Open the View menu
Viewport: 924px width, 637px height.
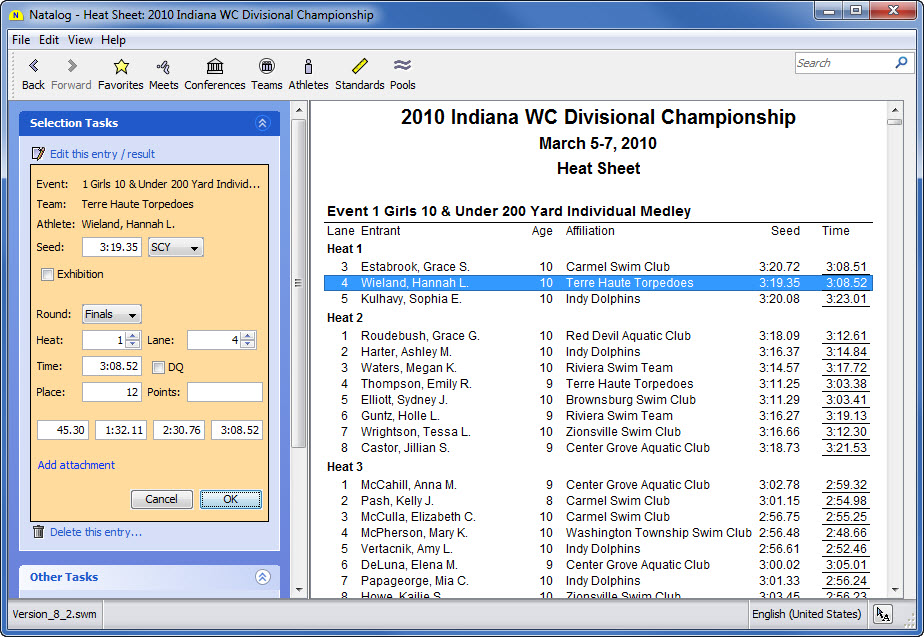[80, 40]
